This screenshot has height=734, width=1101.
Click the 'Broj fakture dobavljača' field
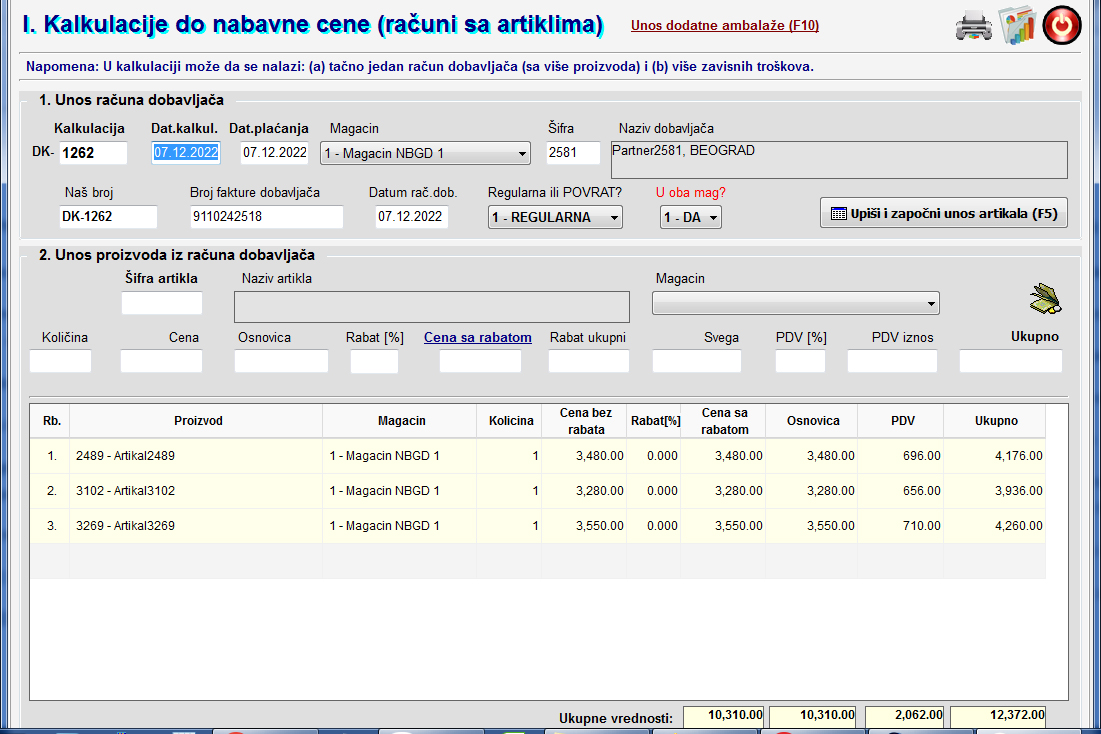point(266,216)
